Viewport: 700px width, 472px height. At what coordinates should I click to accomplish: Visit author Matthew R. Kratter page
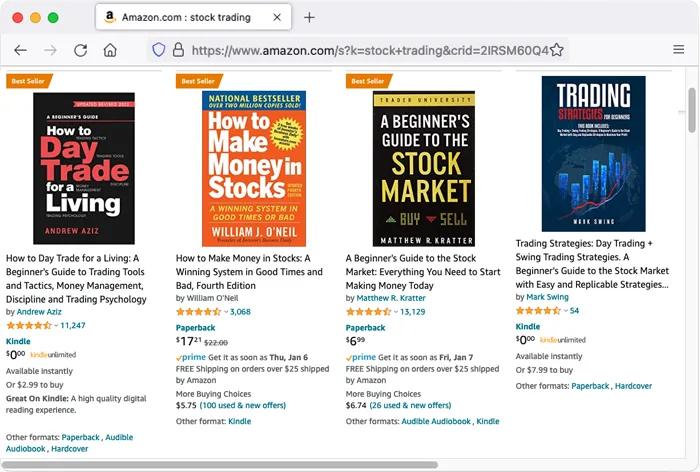tap(391, 298)
